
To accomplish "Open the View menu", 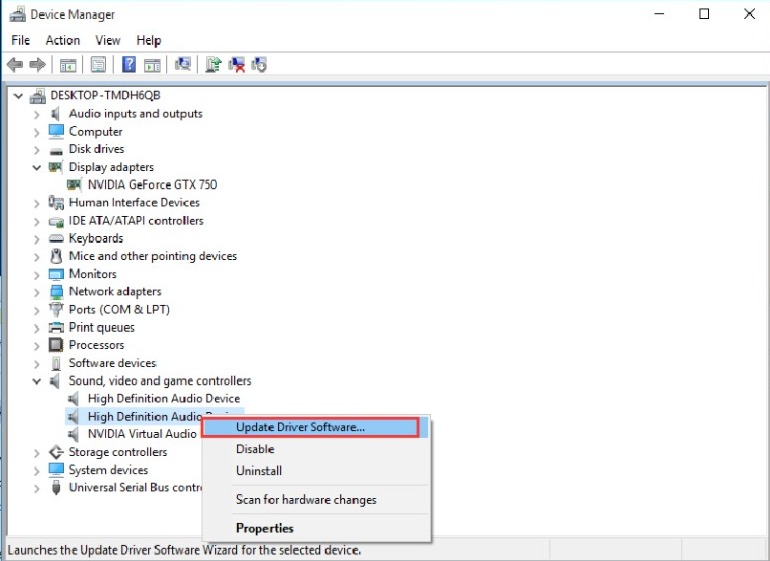I will [x=107, y=40].
